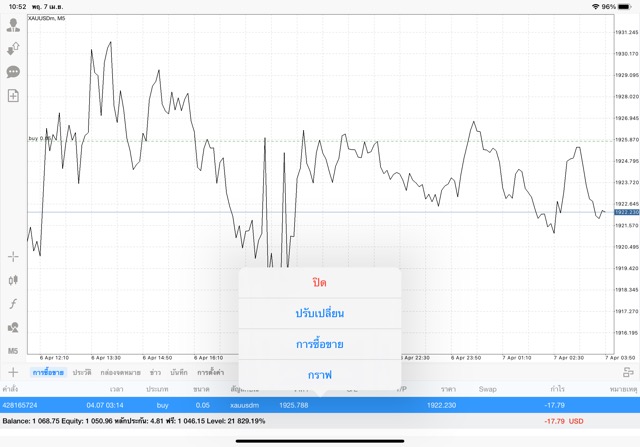Open the chart objects shapes icon
The image size is (640, 447).
(x=13, y=327)
